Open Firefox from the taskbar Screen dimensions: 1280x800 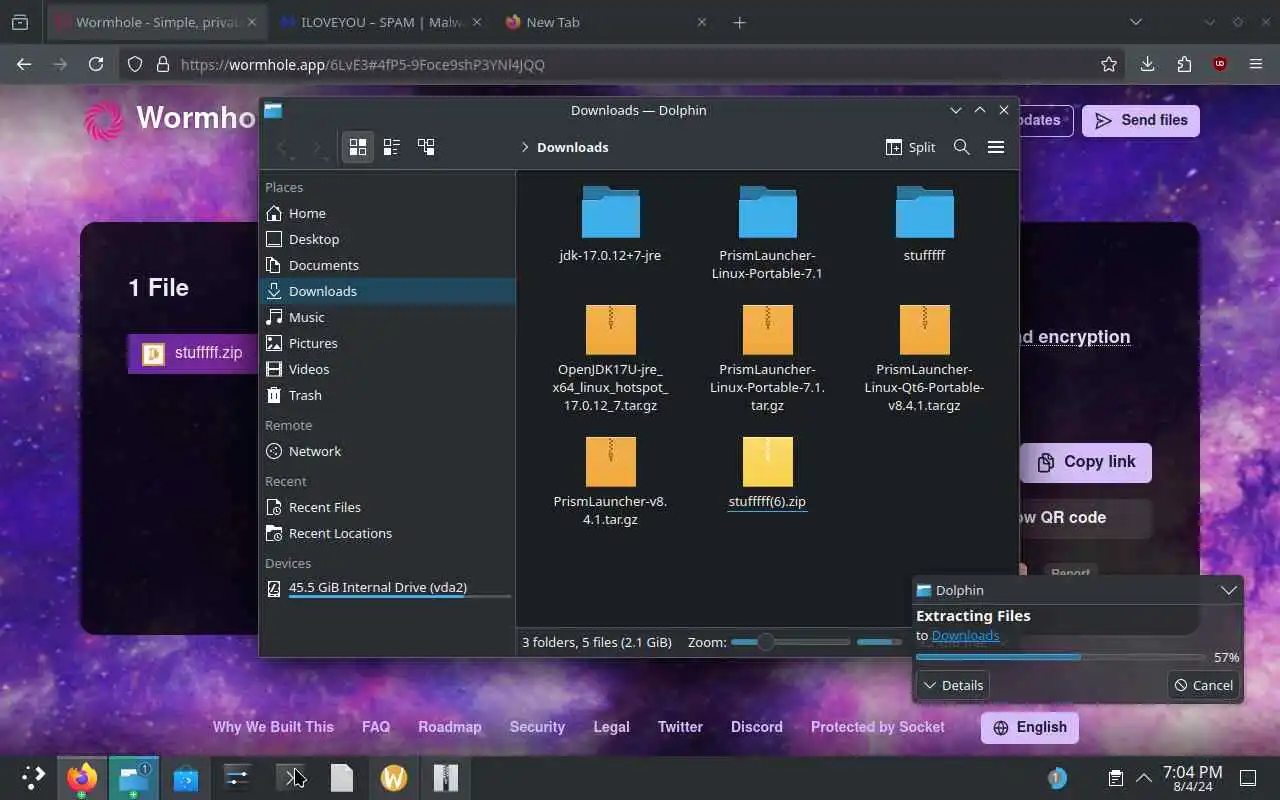click(x=82, y=777)
